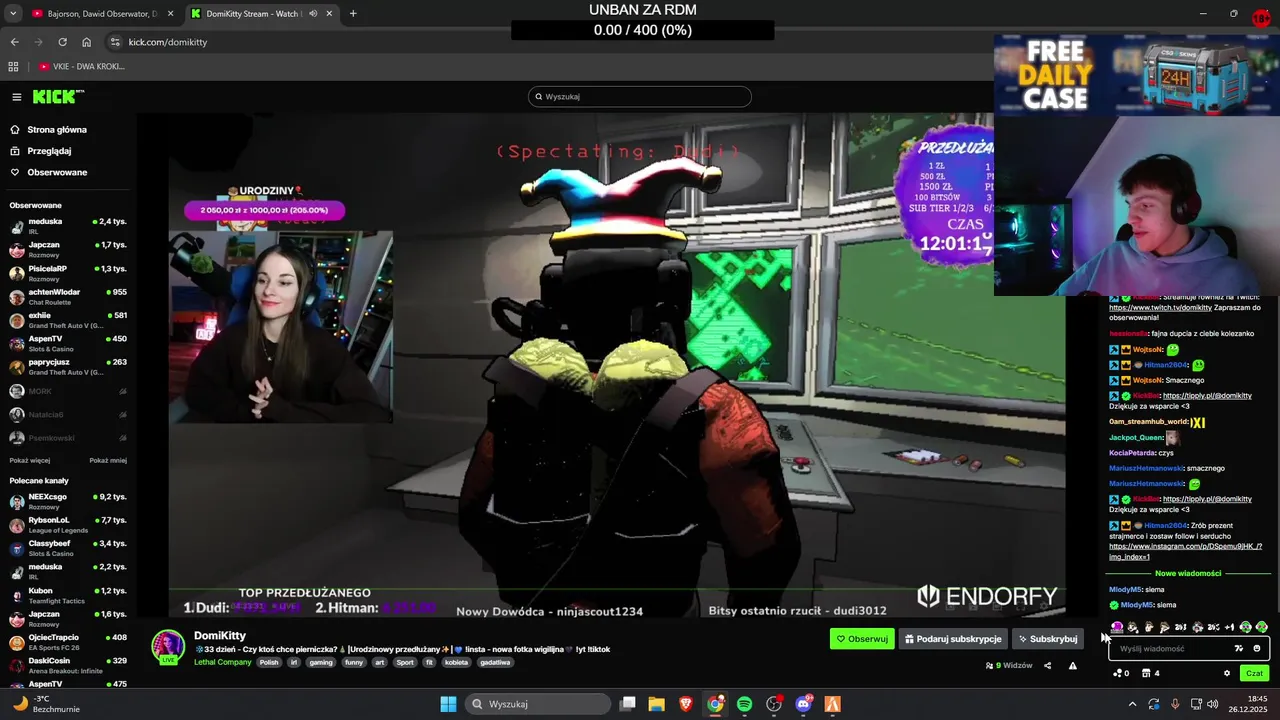The image size is (1280, 720).
Task: Open Kubon Teamfight Tactics channel
Action: tap(68, 595)
